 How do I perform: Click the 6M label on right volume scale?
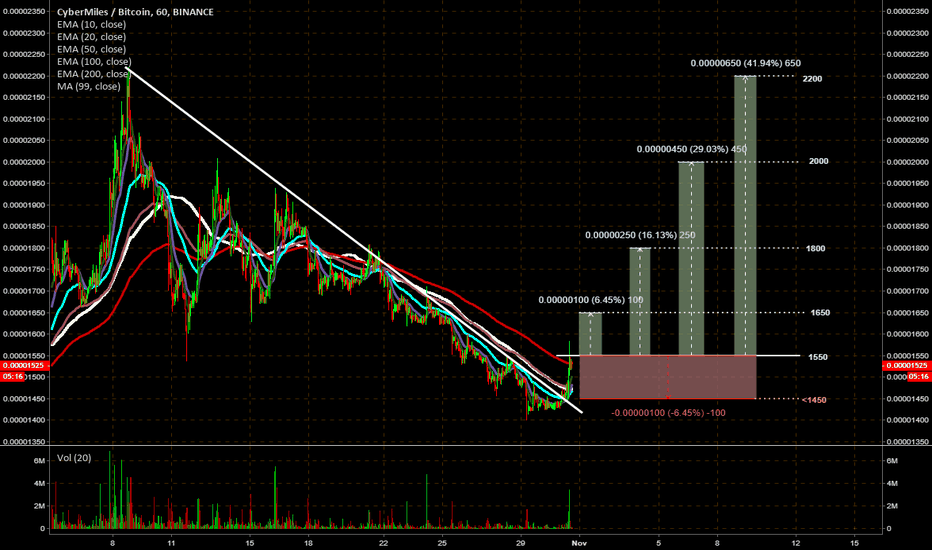(892, 461)
